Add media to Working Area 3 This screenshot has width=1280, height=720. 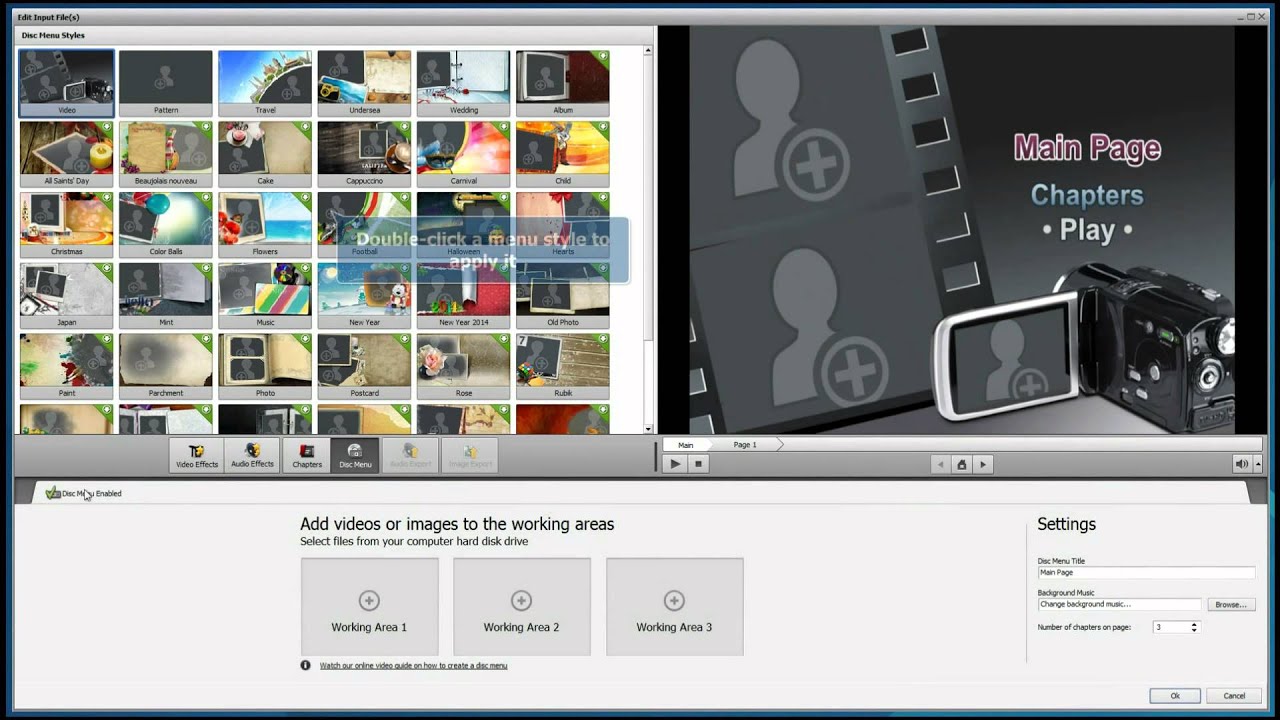click(674, 606)
